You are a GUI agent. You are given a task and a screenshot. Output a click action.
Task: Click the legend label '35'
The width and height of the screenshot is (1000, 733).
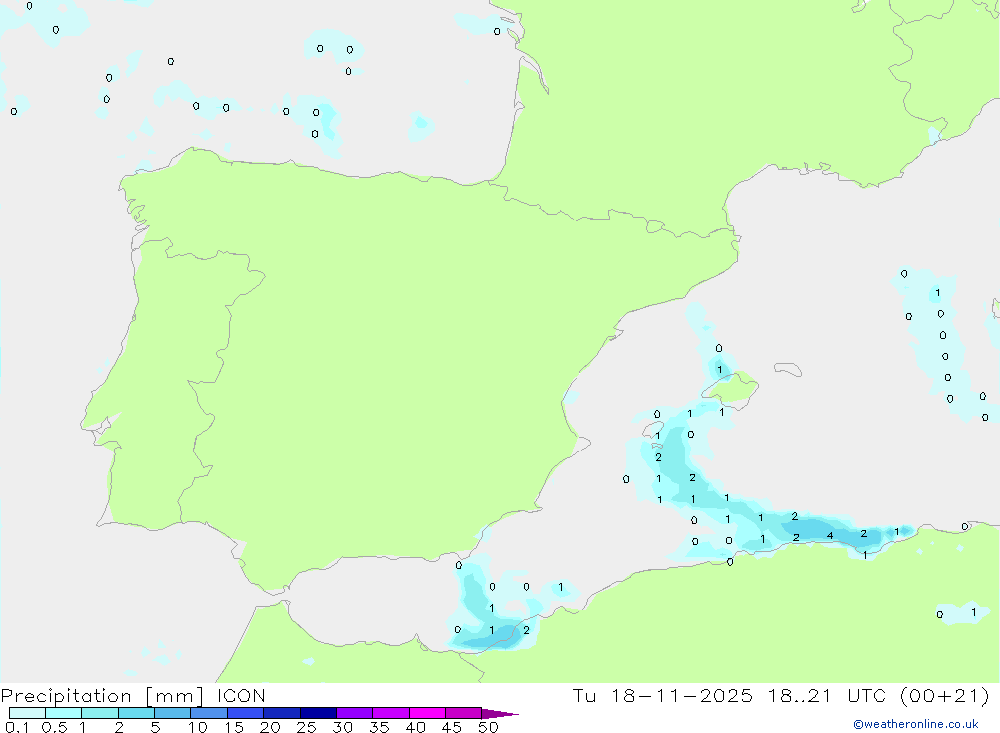pos(379,727)
